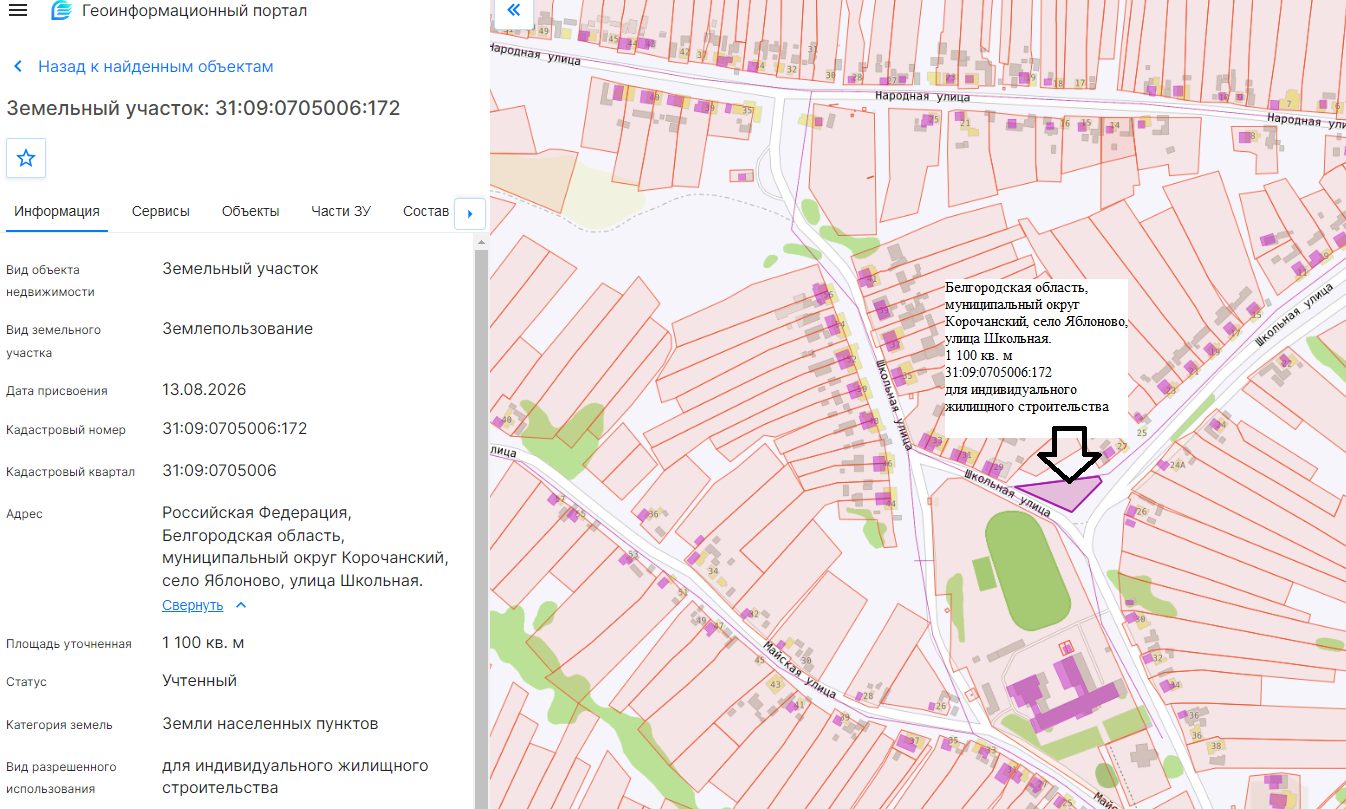Show more tabs with arrow button
This screenshot has height=809, width=1346.
click(470, 213)
